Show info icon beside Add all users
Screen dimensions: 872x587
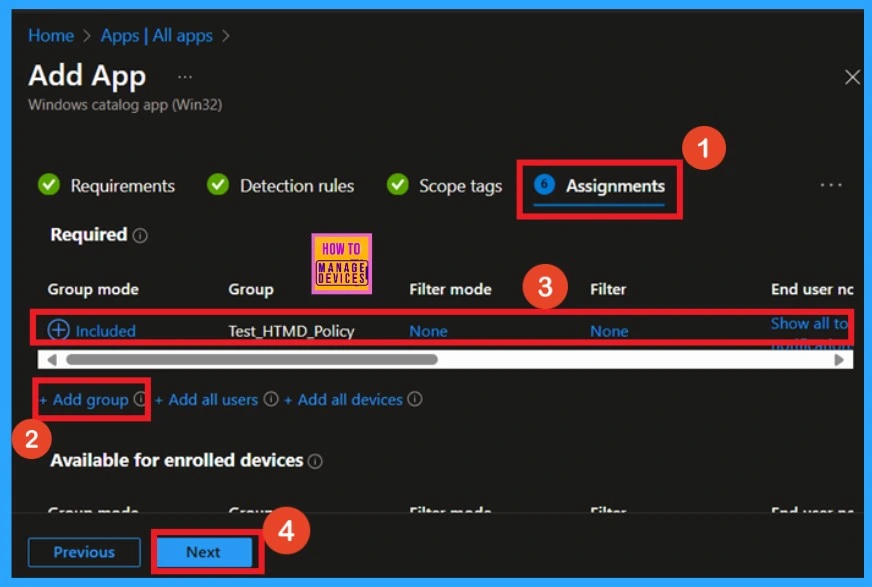(x=271, y=399)
